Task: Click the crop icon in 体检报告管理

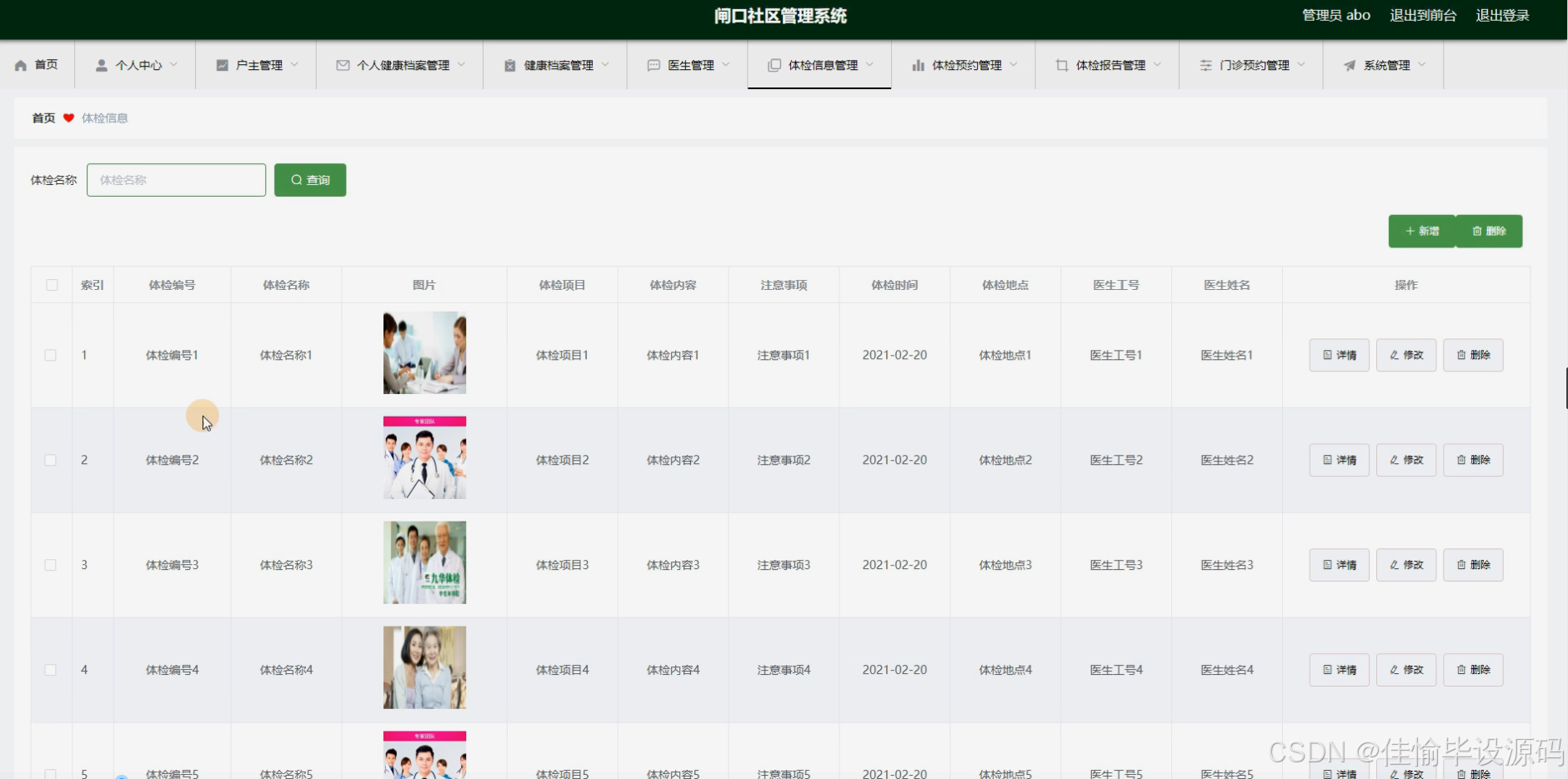Action: [1062, 65]
